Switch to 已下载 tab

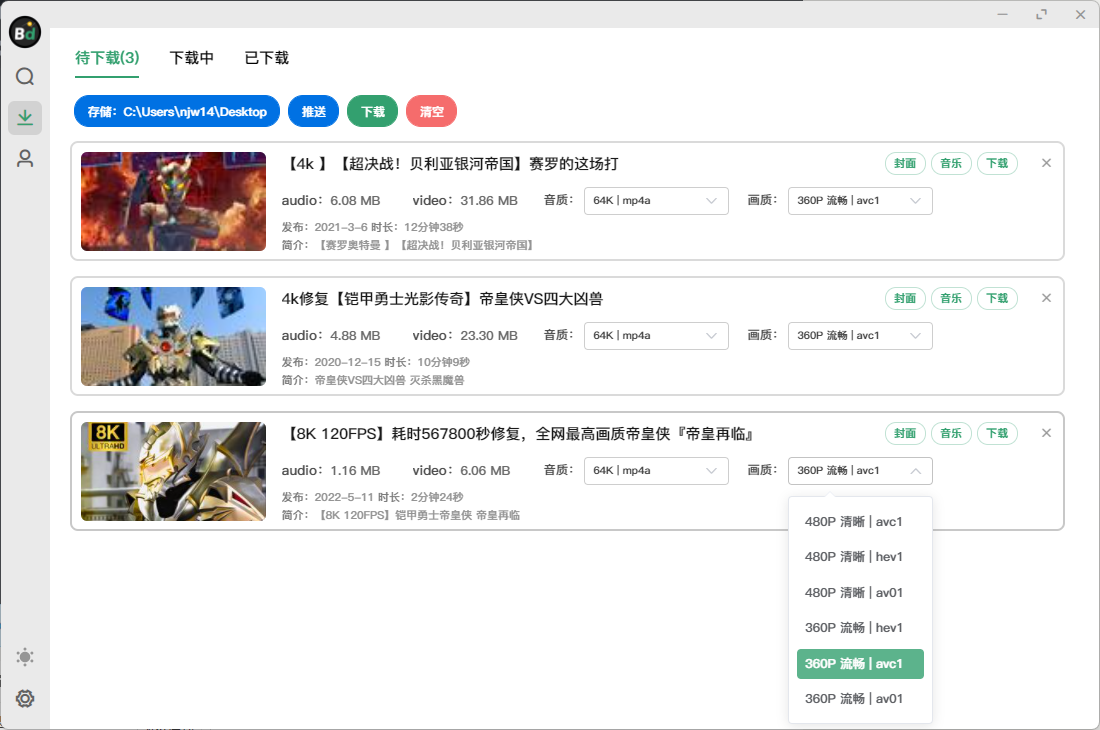(267, 58)
